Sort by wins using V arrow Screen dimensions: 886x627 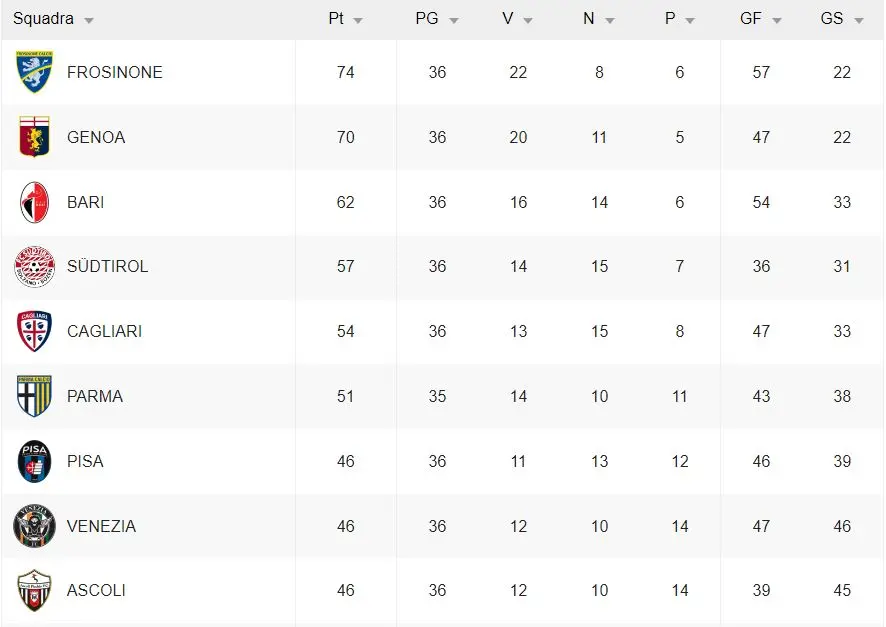coord(528,21)
